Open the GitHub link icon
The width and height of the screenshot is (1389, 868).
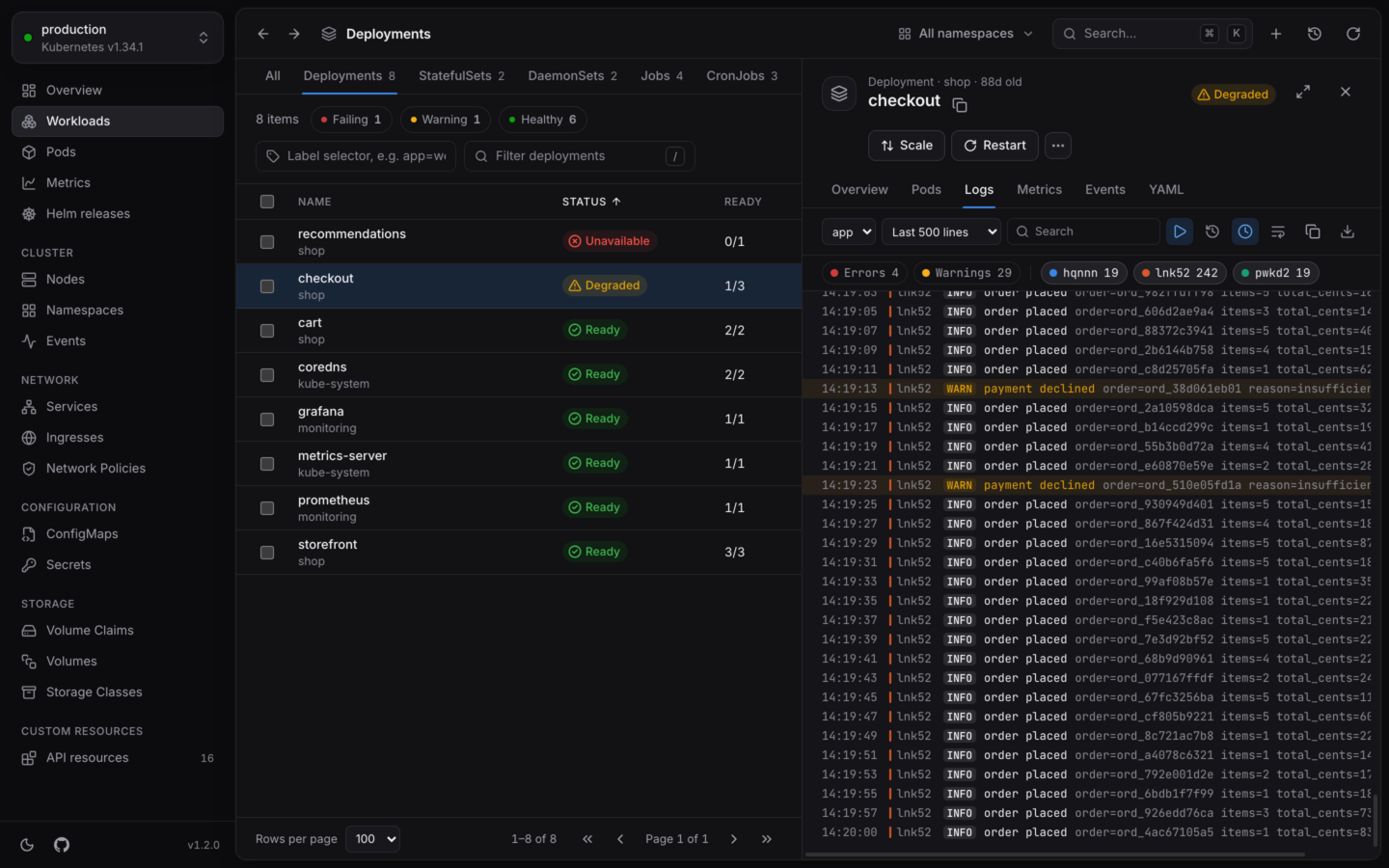[62, 845]
